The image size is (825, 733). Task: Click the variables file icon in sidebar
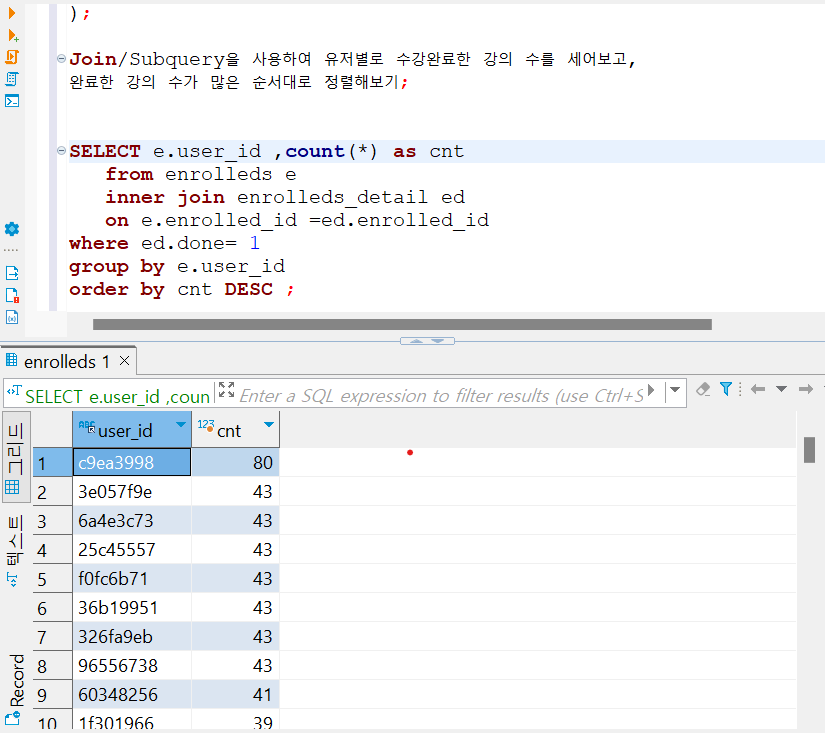tap(12, 317)
